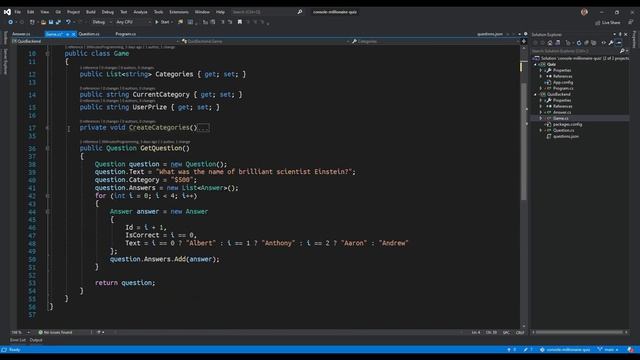Click the editor split window icon
The image size is (640, 360).
click(x=524, y=41)
